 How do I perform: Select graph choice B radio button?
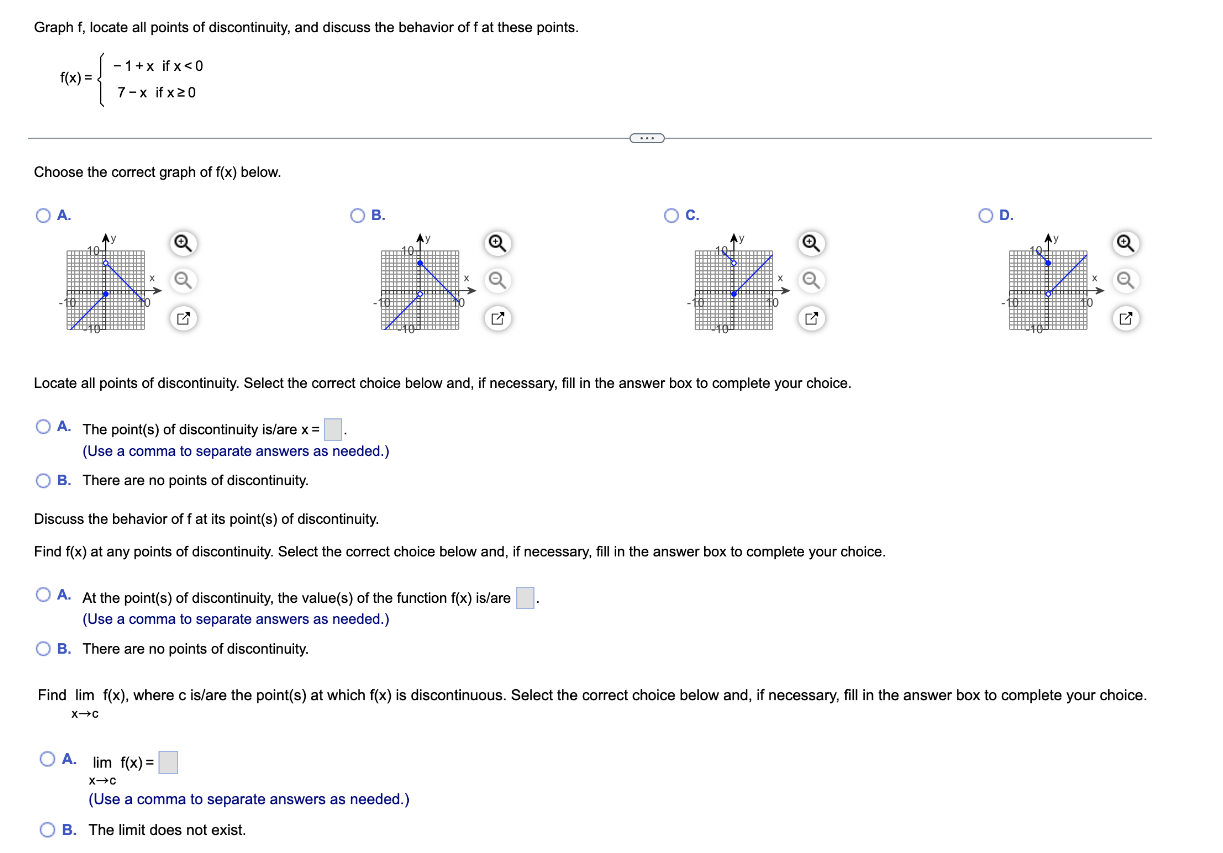[x=357, y=215]
